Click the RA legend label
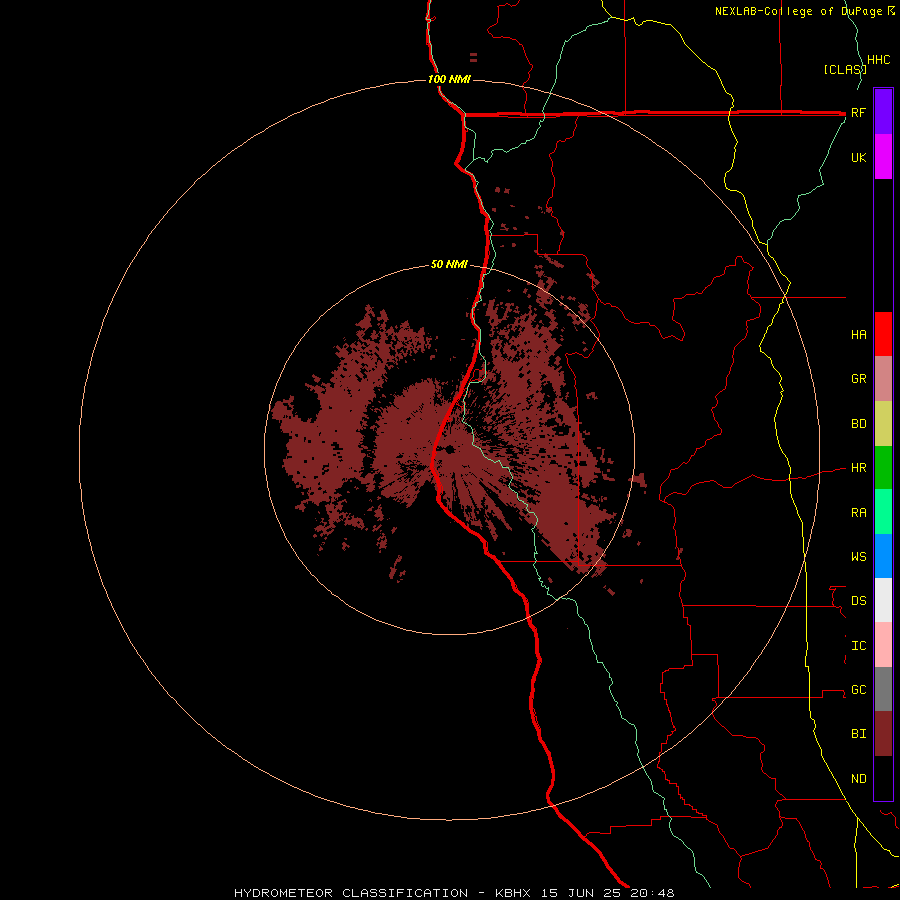Image resolution: width=900 pixels, height=900 pixels. 858,513
